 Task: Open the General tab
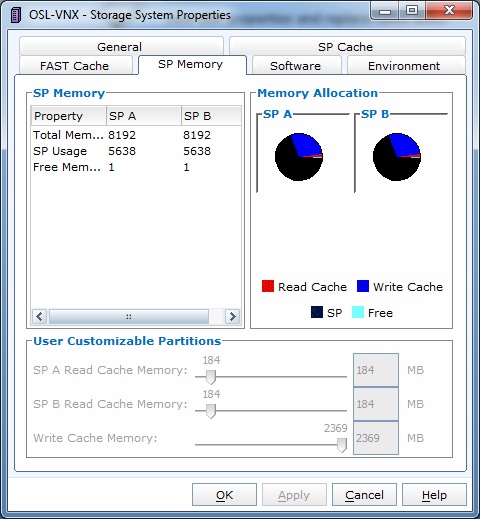(x=121, y=46)
